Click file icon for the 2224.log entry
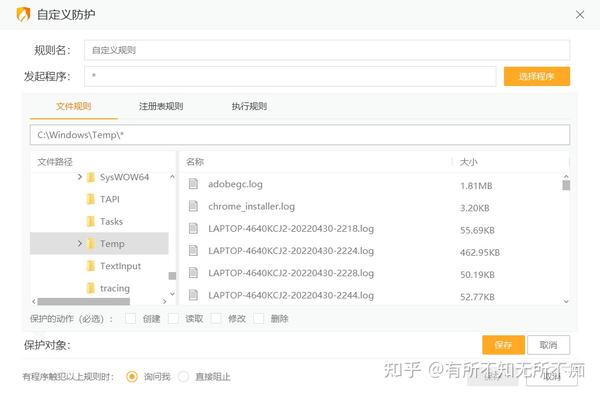This screenshot has width=600, height=395. pos(194,251)
